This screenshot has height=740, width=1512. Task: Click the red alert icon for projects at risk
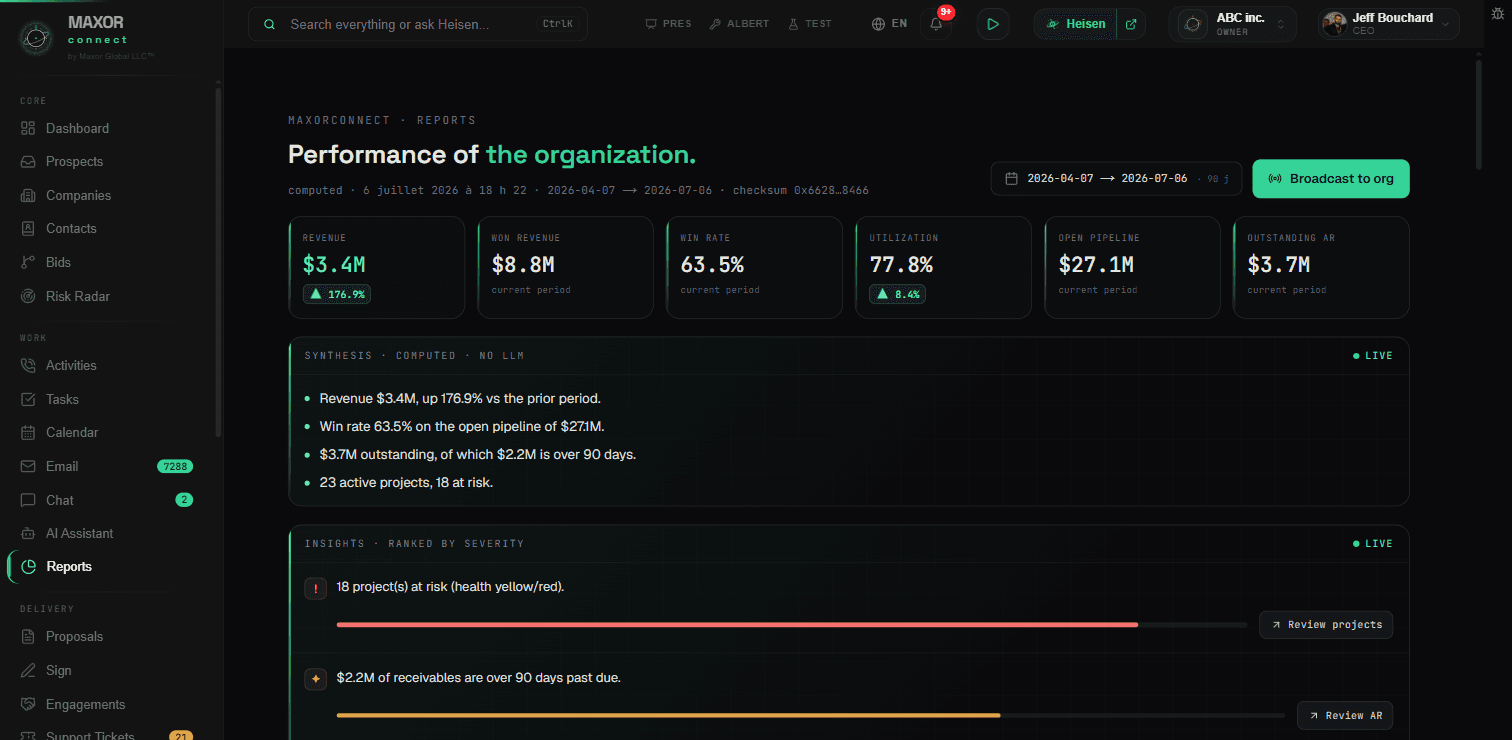pyautogui.click(x=316, y=589)
